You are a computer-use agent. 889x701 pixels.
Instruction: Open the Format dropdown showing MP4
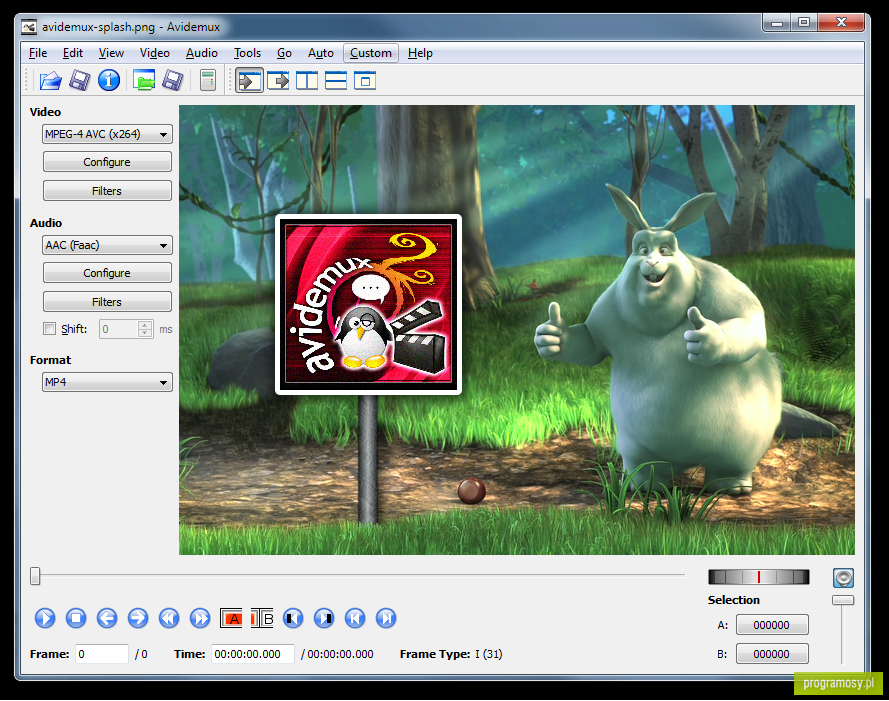(x=107, y=382)
